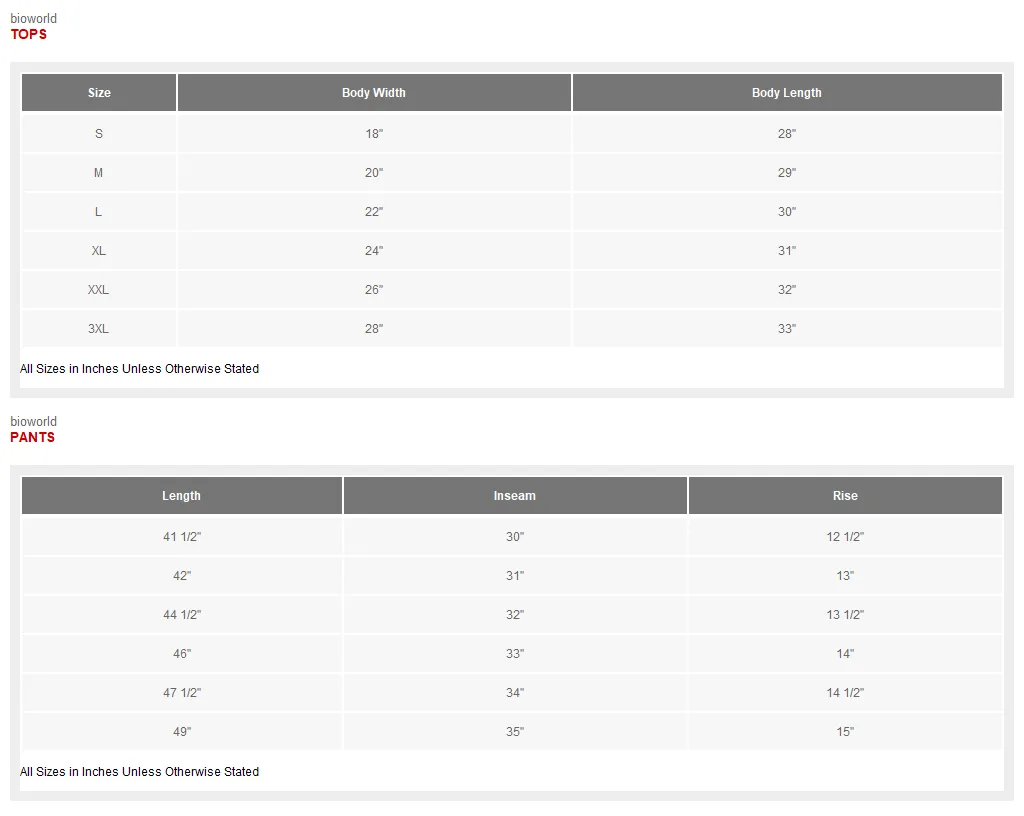Select the 3XL size row label

(99, 329)
